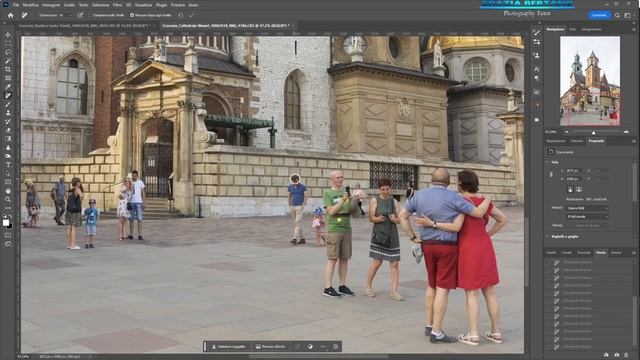The width and height of the screenshot is (640, 360).
Task: Select the Hand tool
Action: (x=8, y=191)
